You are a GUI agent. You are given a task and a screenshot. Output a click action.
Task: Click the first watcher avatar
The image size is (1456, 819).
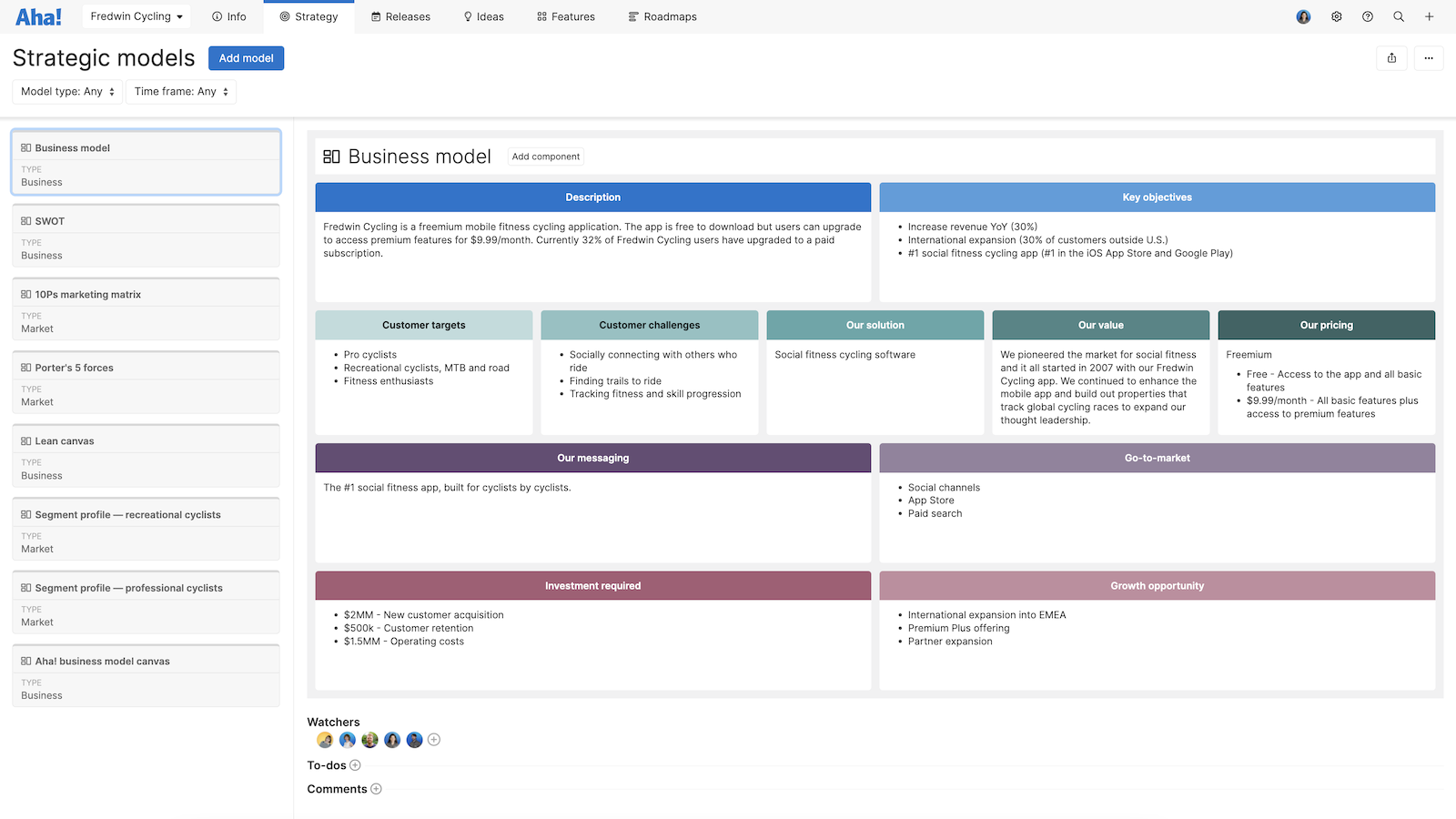[x=325, y=740]
